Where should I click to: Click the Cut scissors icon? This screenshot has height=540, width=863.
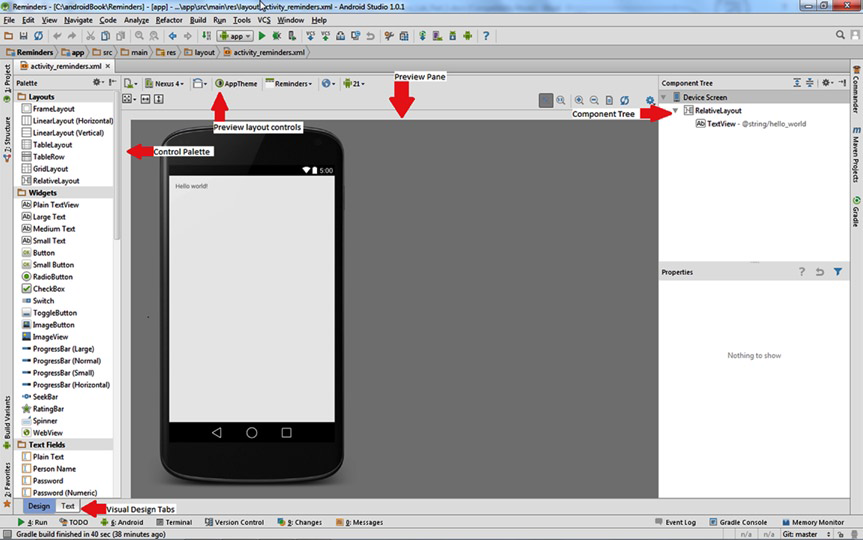(91, 36)
